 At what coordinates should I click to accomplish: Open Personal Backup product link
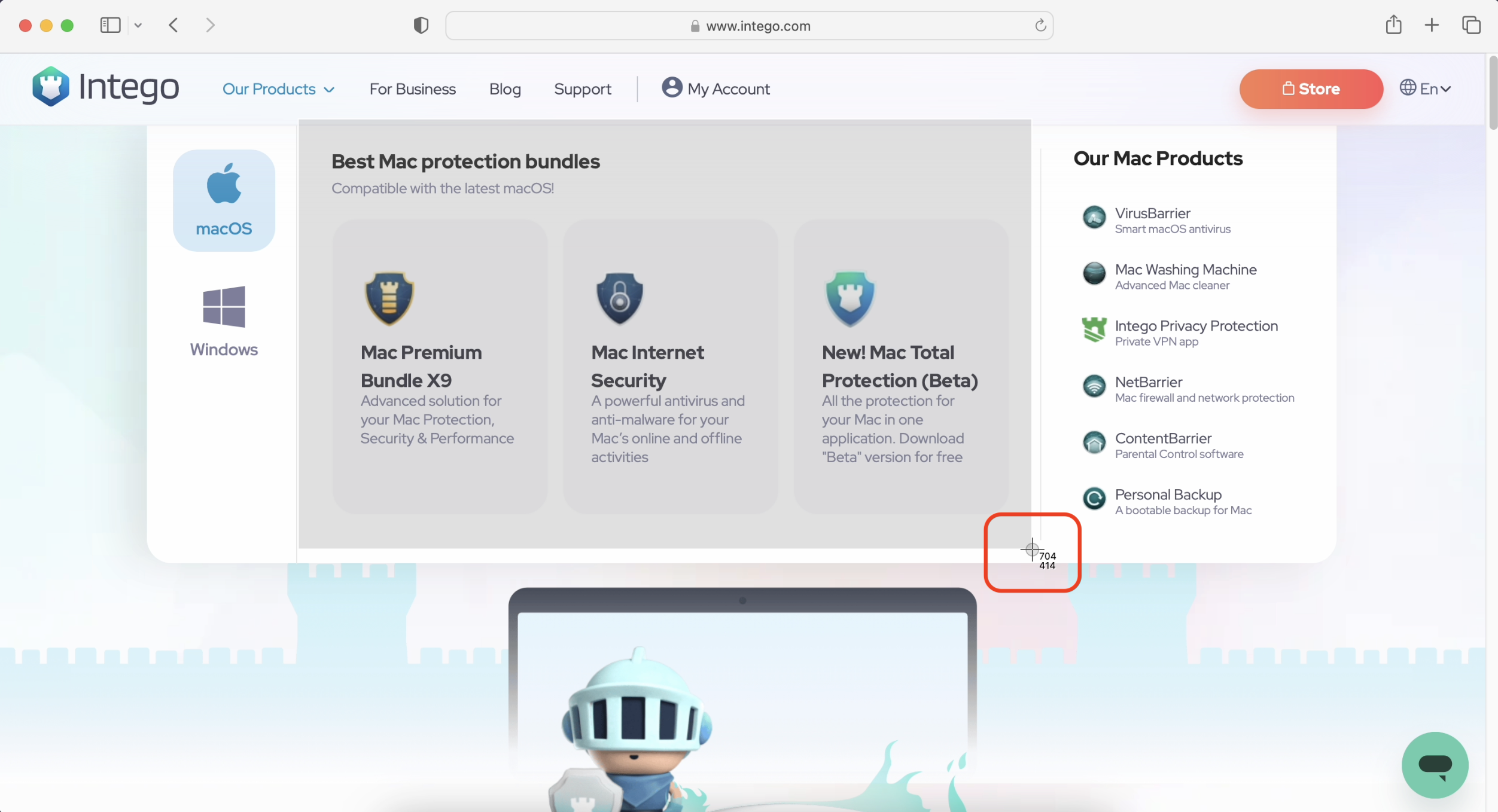(1168, 494)
